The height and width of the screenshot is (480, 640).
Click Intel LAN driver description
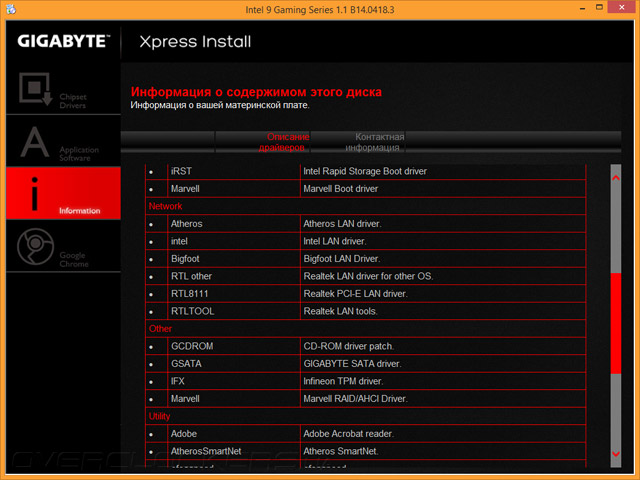pyautogui.click(x=335, y=241)
